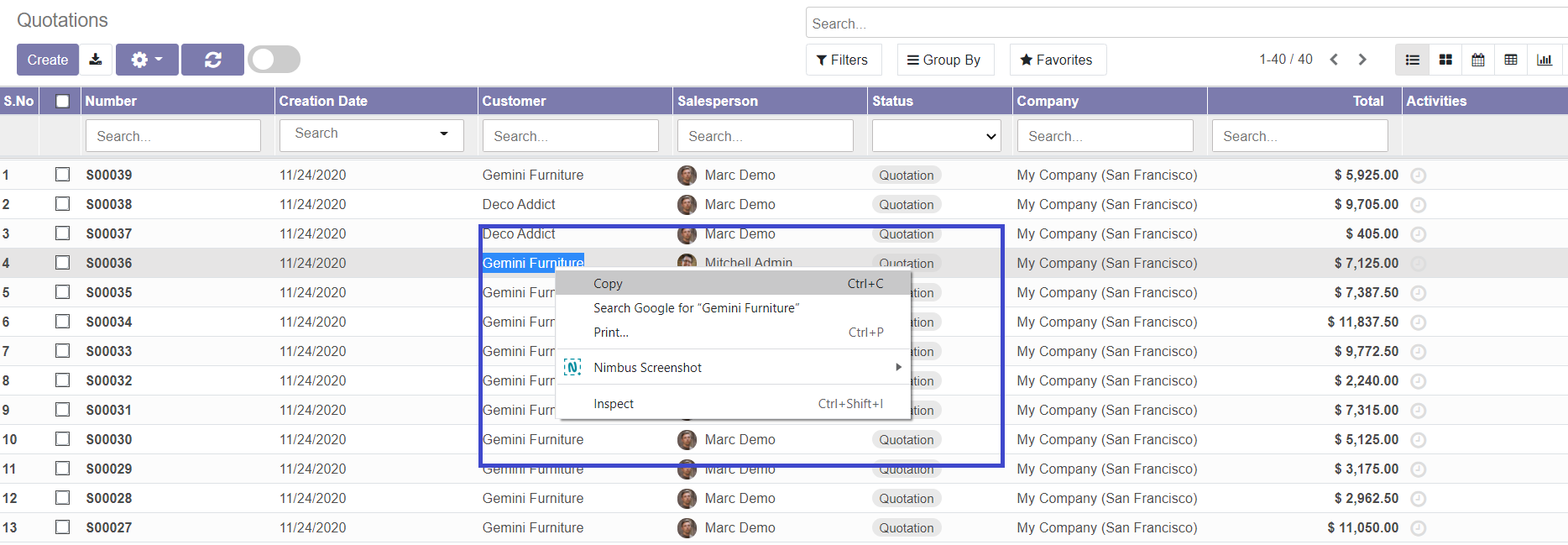The width and height of the screenshot is (1568, 545).
Task: Open the calendar view
Action: [x=1478, y=60]
